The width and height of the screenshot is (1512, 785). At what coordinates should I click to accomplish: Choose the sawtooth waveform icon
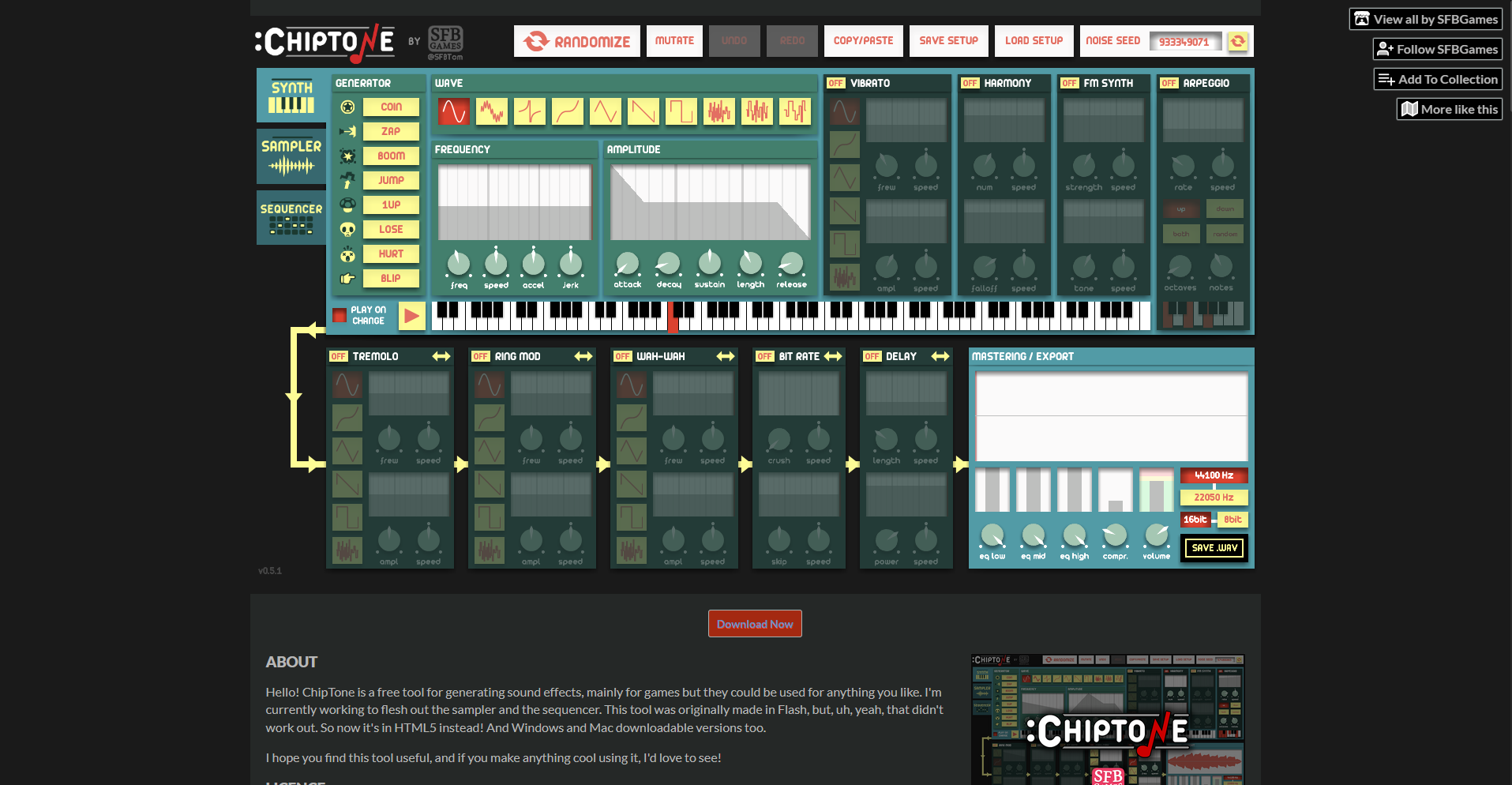point(643,111)
